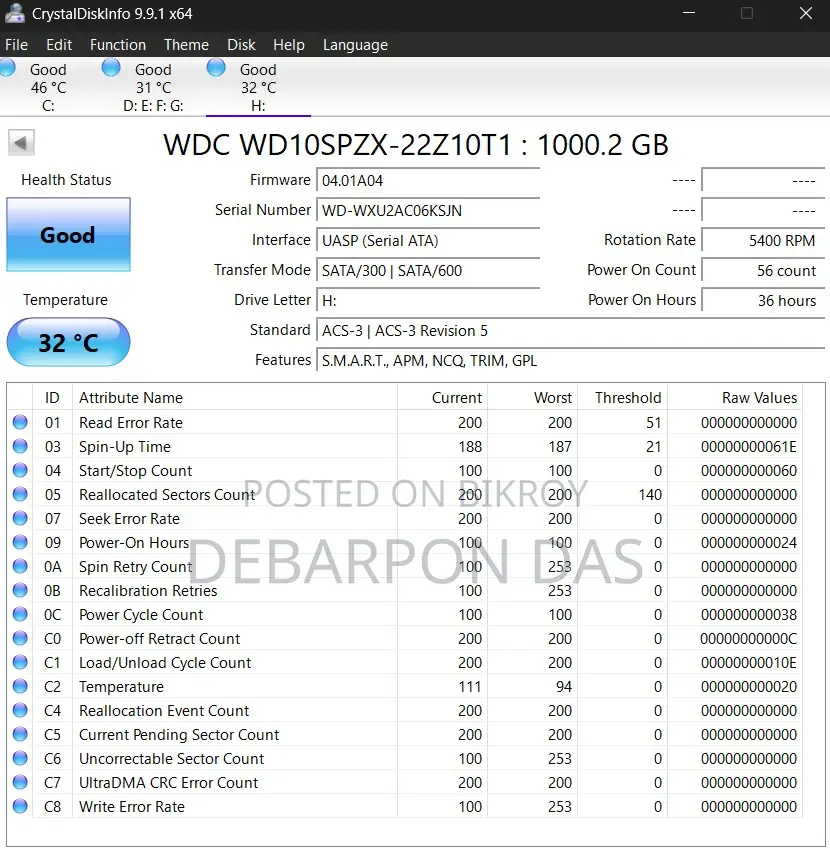Click the status dot for UltraDMA CRC Error Count
Screen dimensions: 830x850
point(20,782)
